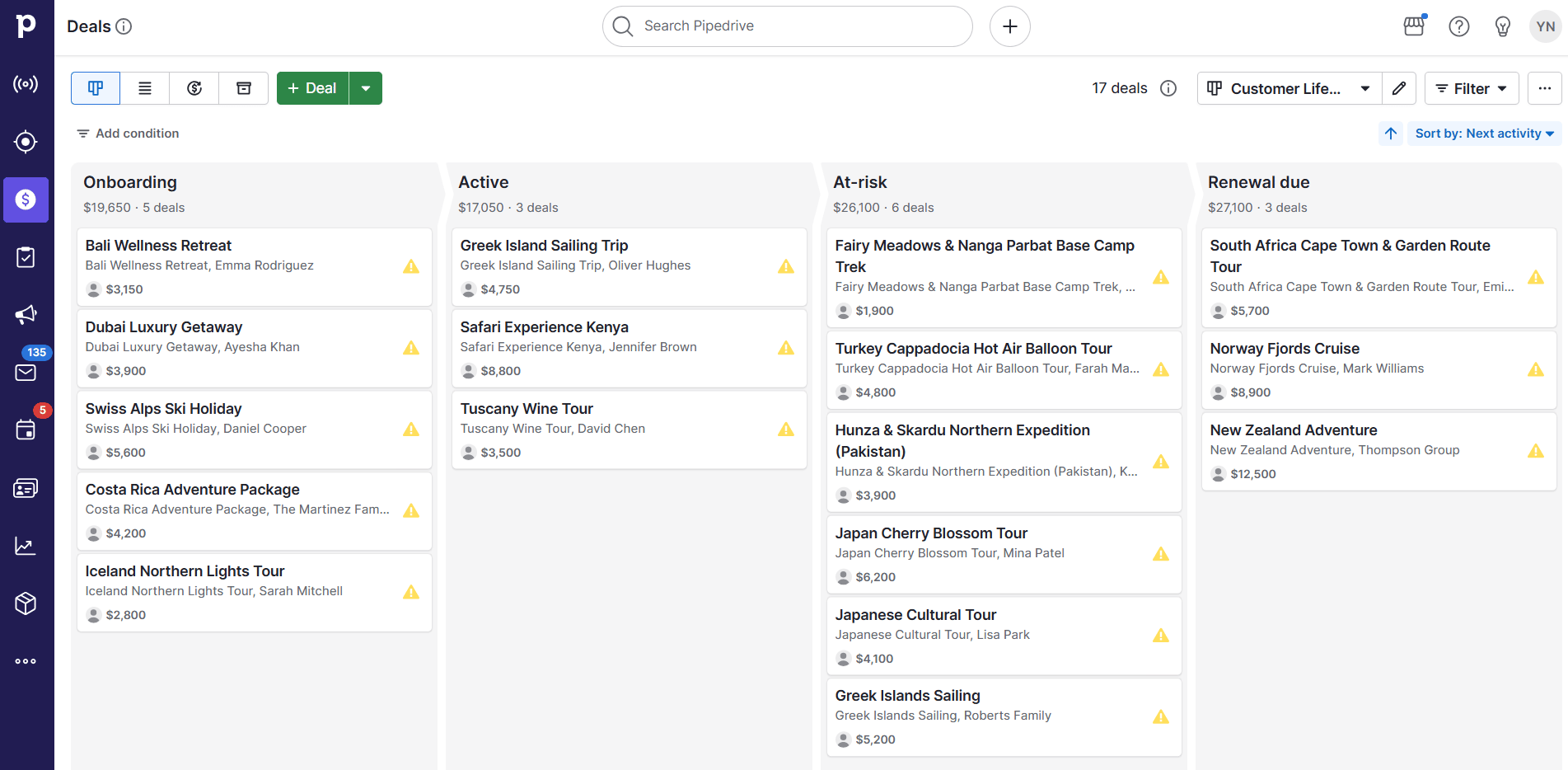The width and height of the screenshot is (1568, 770).
Task: Switch to list view
Action: point(145,88)
